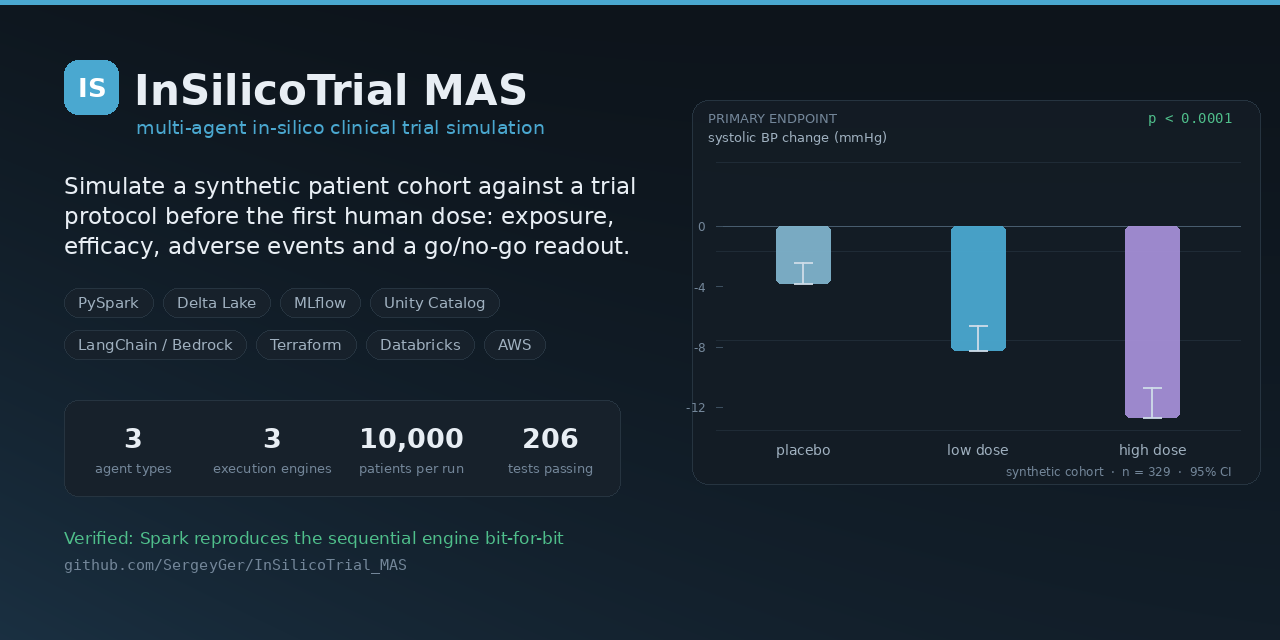Click the 10,000 patients per run stat
Image resolution: width=1280 pixels, height=640 pixels.
[x=411, y=449]
